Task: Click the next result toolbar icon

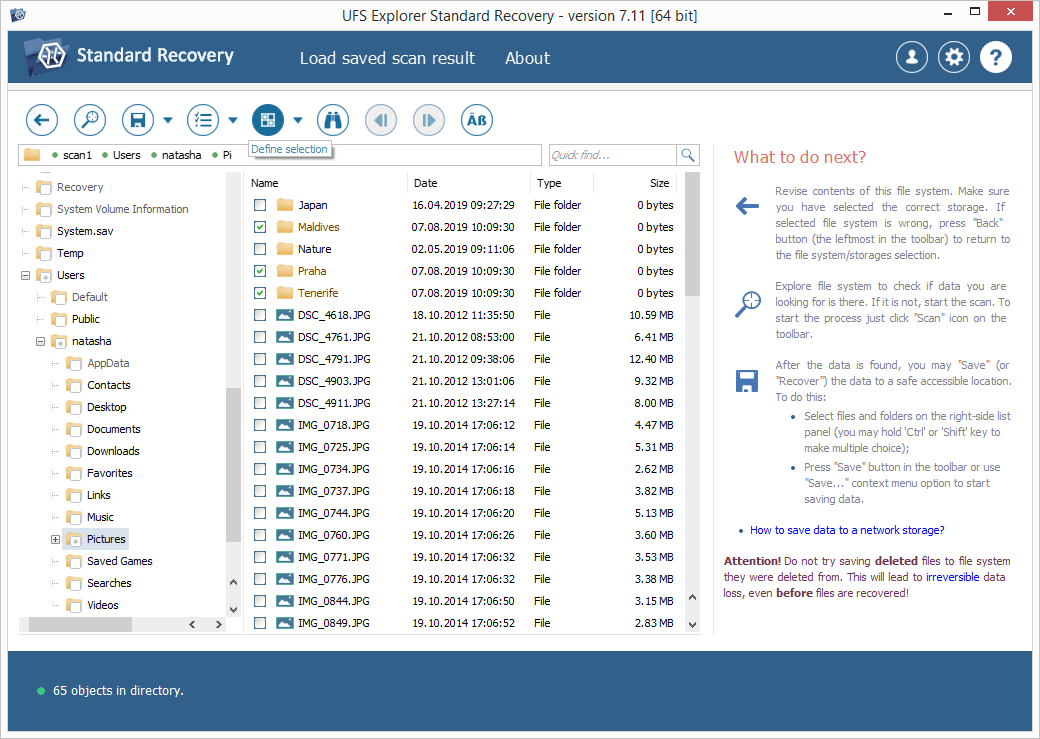Action: coord(429,120)
